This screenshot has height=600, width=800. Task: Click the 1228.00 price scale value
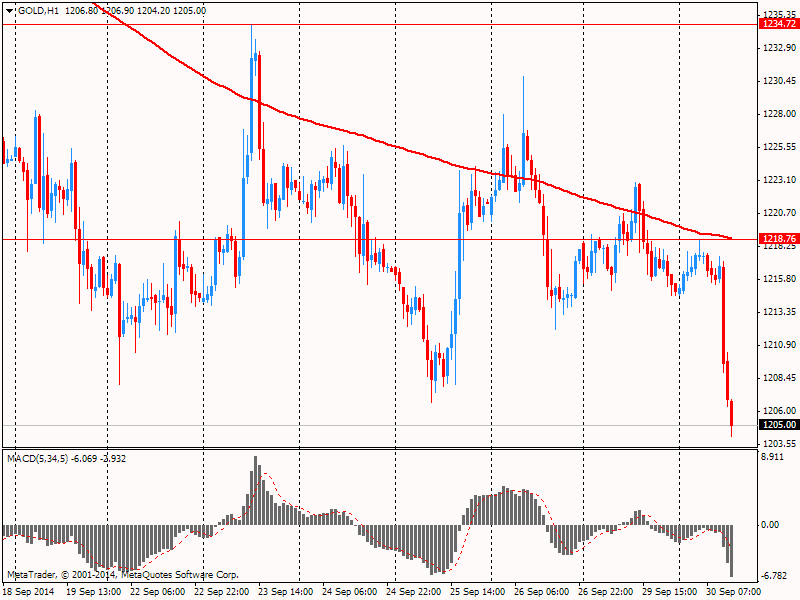[779, 114]
